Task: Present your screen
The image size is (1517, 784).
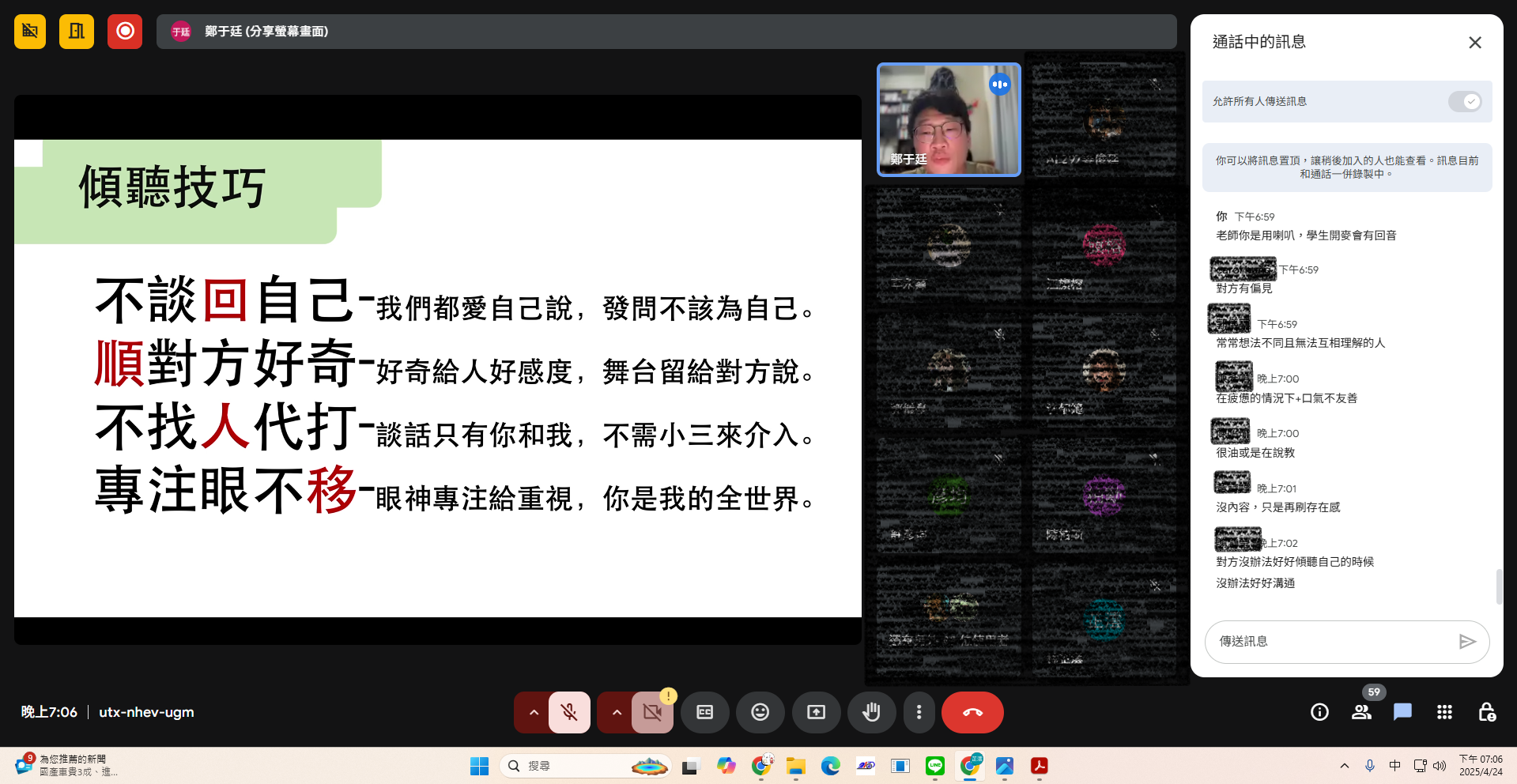Action: click(816, 712)
